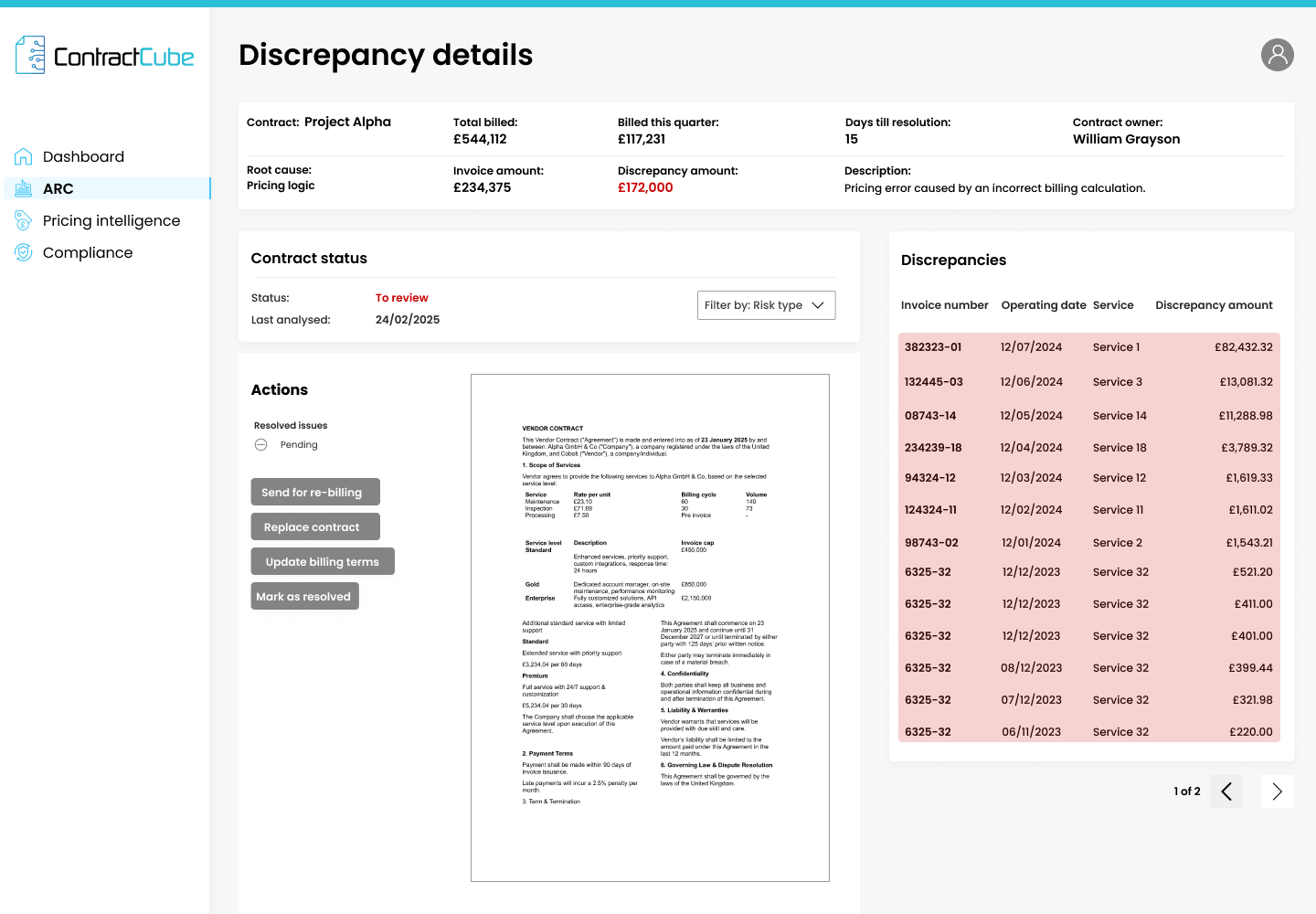Screen dimensions: 1316x914
Task: Click date 07/12/2023 in discrepancies
Action: (1032, 700)
